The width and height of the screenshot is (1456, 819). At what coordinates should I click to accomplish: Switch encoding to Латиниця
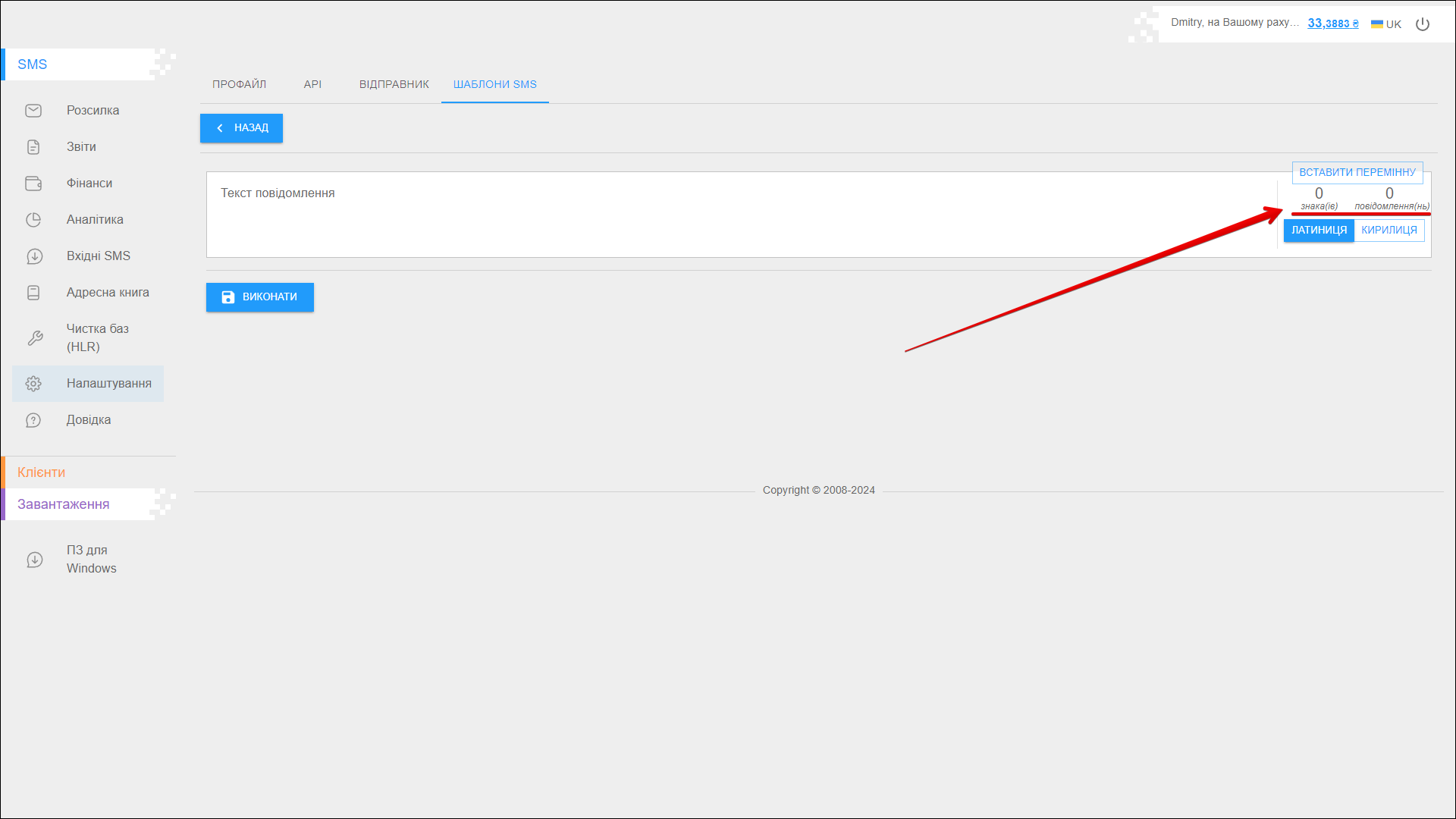(1319, 231)
